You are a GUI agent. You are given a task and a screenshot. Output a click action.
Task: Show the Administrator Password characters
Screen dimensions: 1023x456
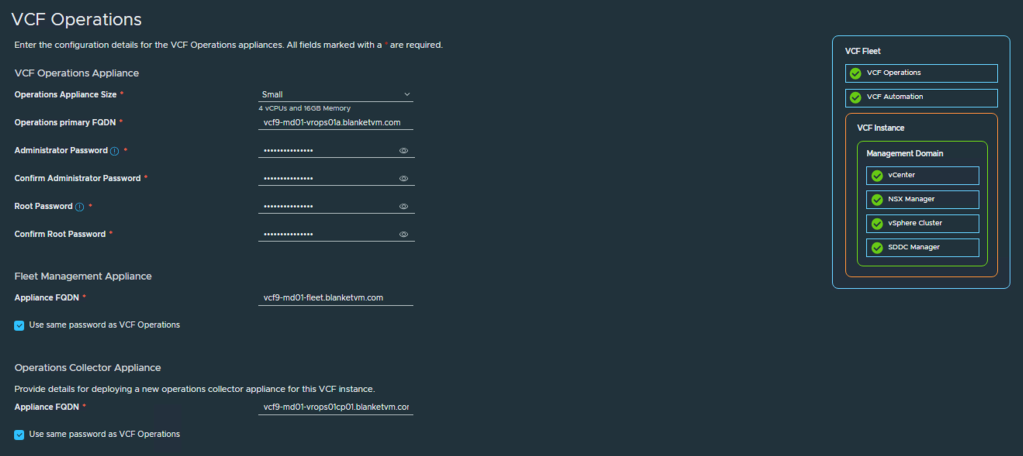tap(404, 151)
